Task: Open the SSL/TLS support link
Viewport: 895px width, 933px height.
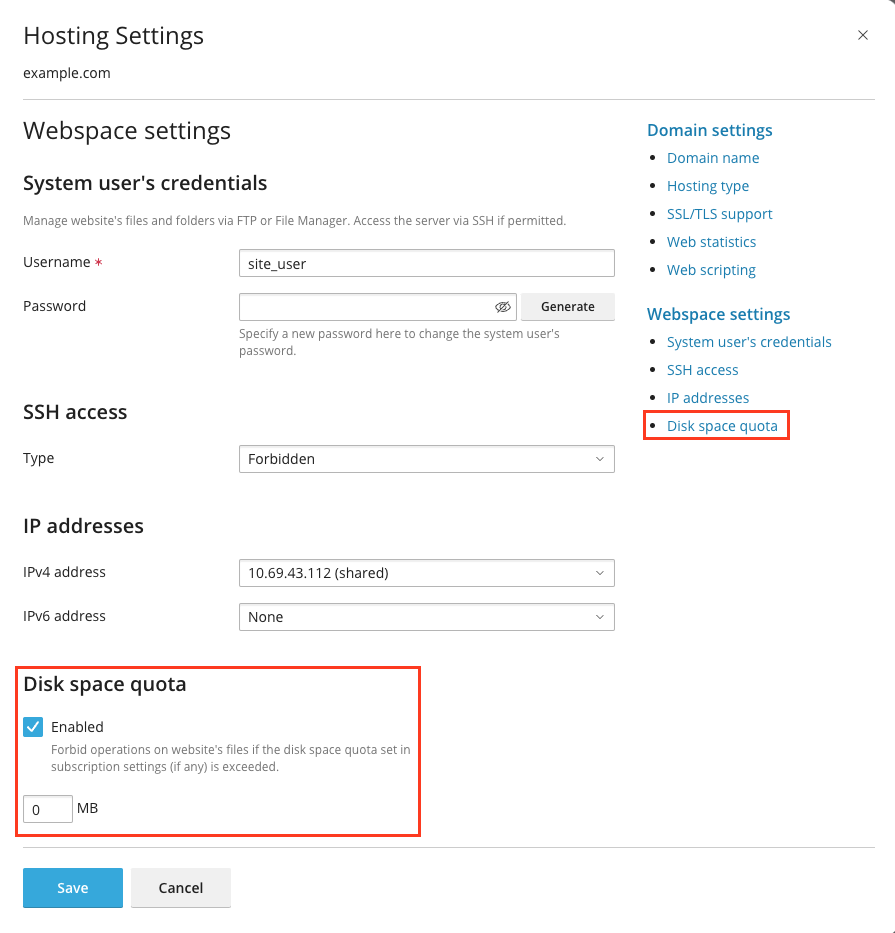Action: pyautogui.click(x=719, y=214)
